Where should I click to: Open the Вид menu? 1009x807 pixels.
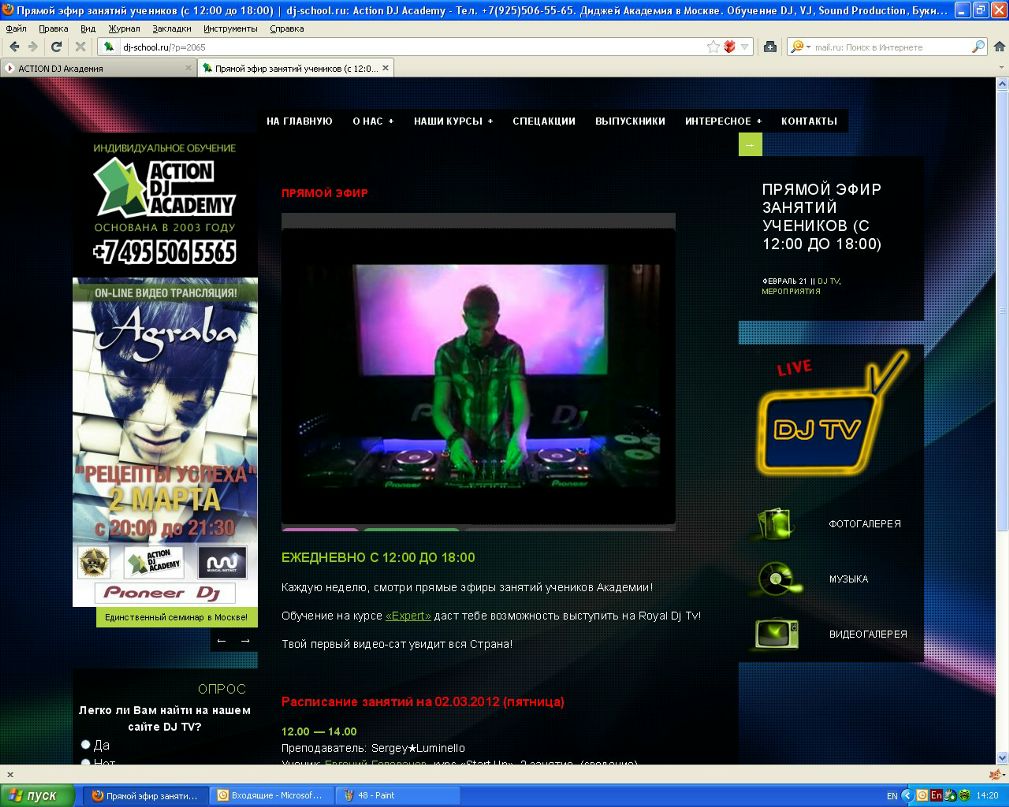[x=88, y=28]
